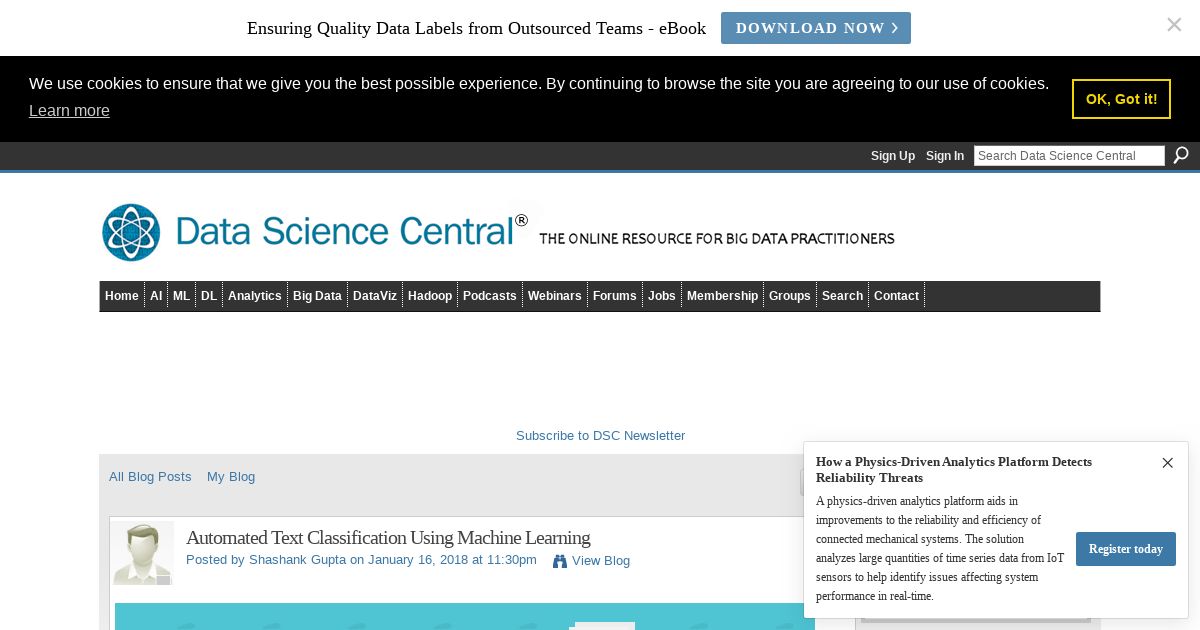This screenshot has height=630, width=1200.
Task: Open the Forums menu item
Action: (615, 296)
